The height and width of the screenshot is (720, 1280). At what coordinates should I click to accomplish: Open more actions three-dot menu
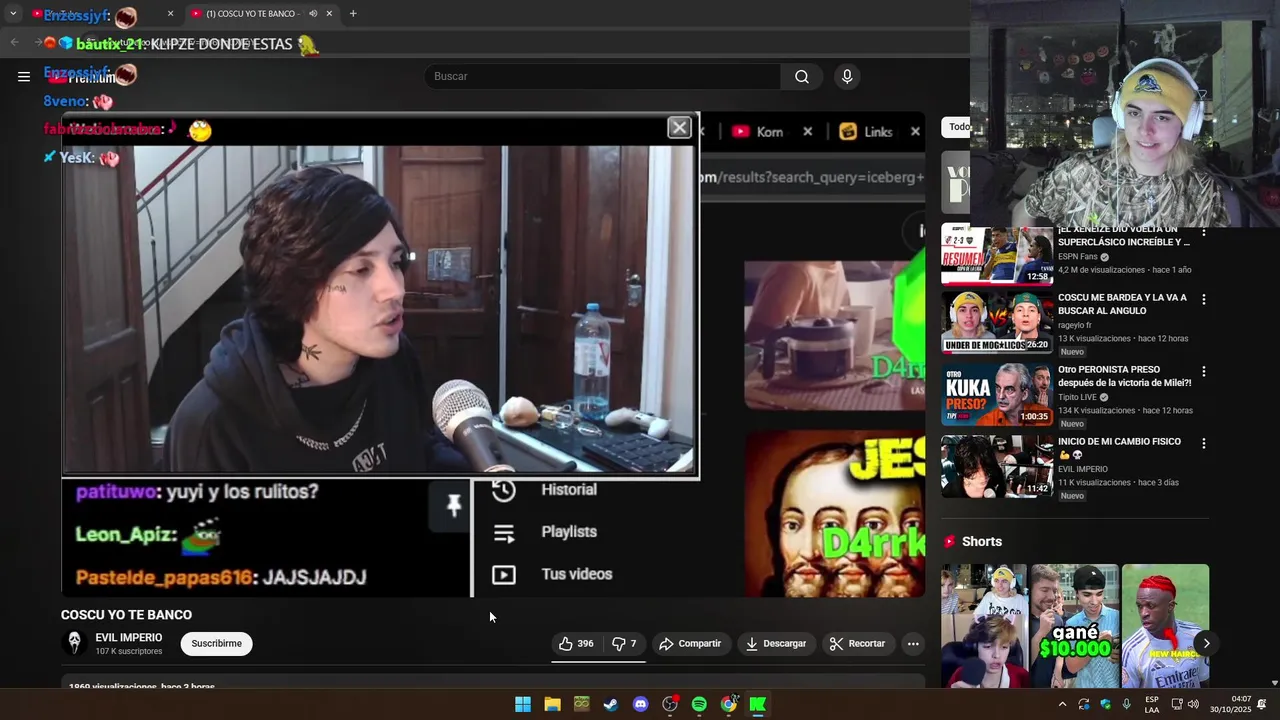(x=913, y=644)
